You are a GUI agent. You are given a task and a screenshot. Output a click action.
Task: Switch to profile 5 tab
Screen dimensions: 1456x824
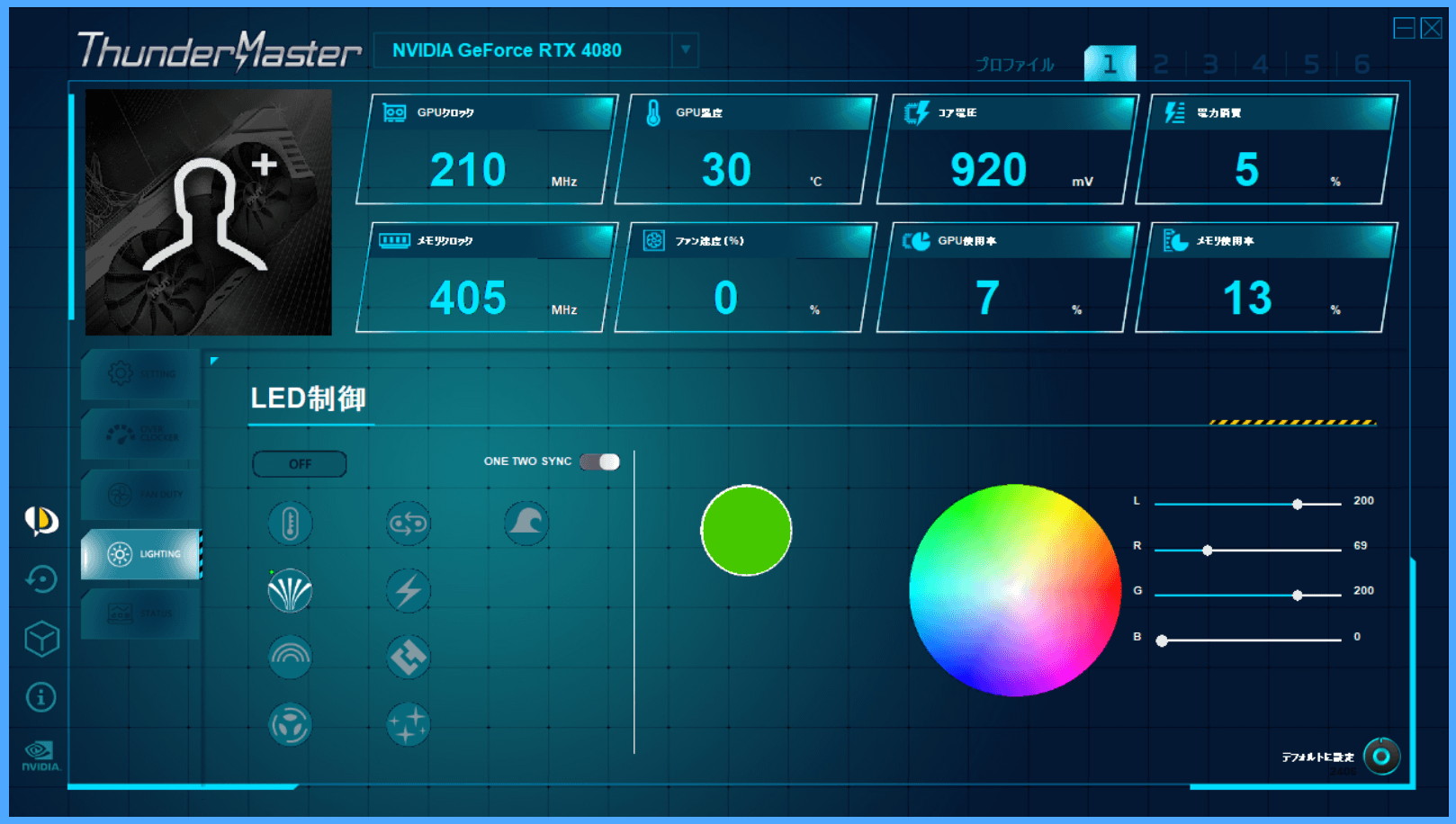[x=1311, y=64]
